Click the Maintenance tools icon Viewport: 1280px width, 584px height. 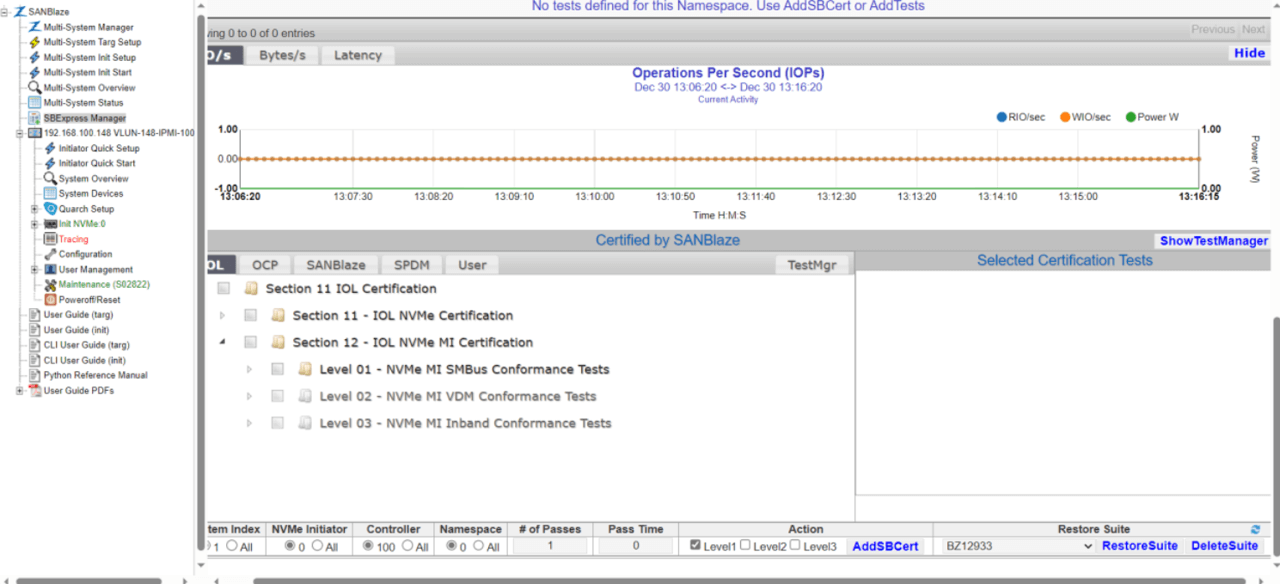tap(50, 285)
